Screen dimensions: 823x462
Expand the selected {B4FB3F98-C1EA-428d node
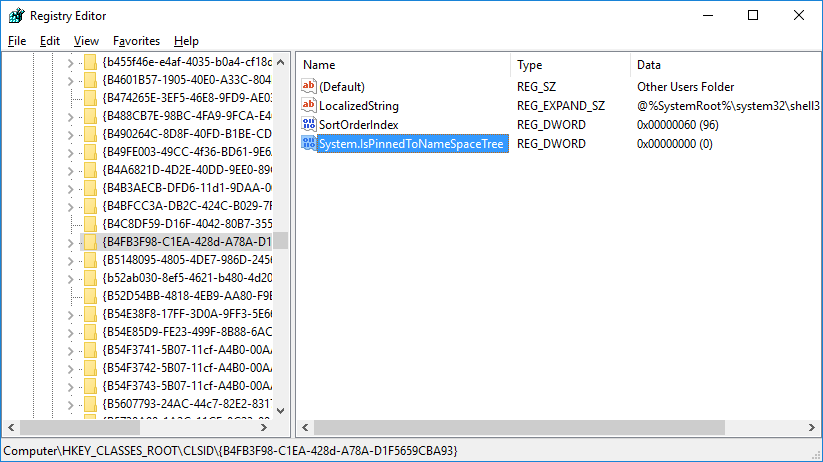tap(70, 243)
